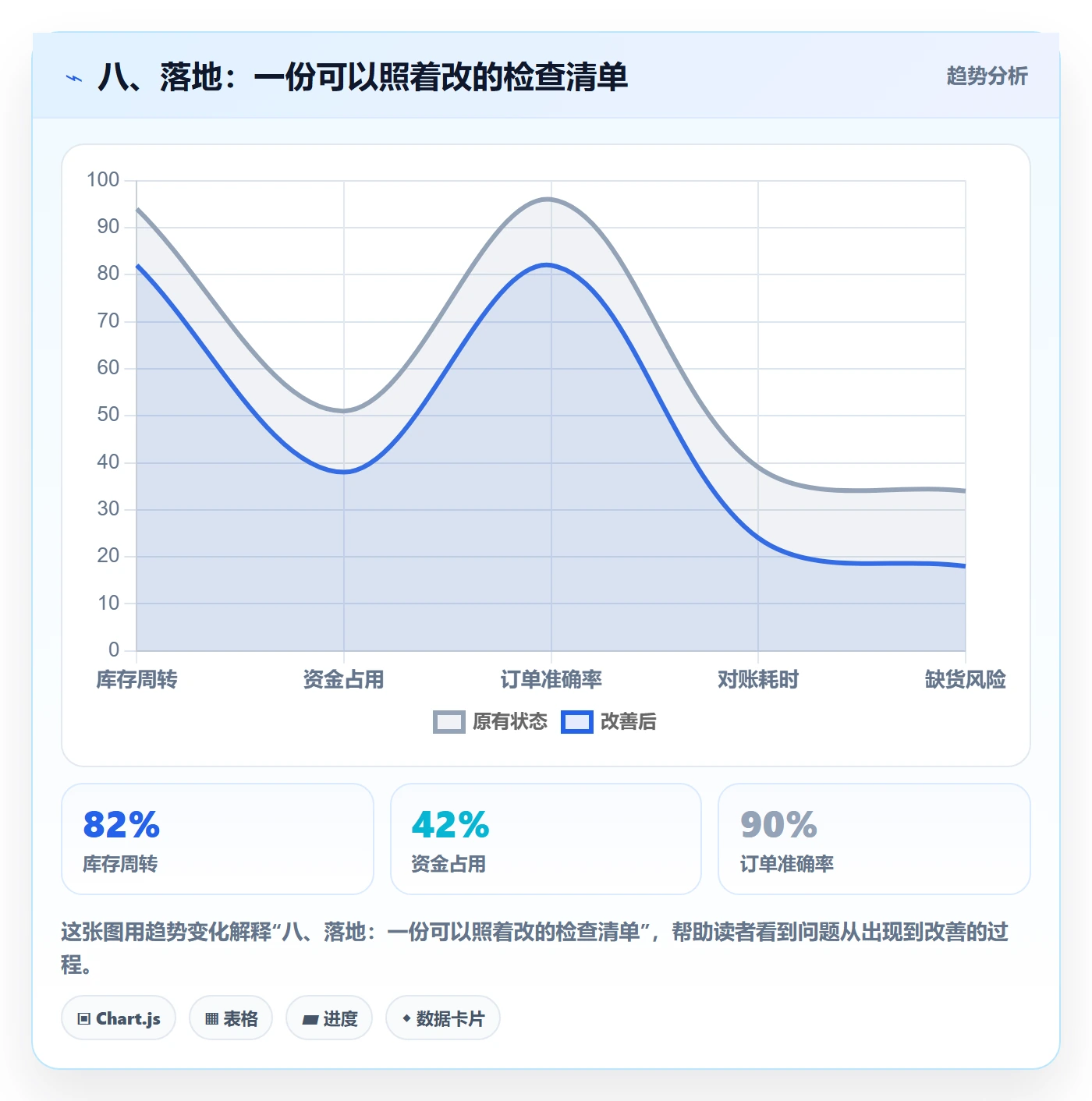1092x1101 pixels.
Task: Click the 对账耗时 x-axis label
Action: tap(758, 680)
